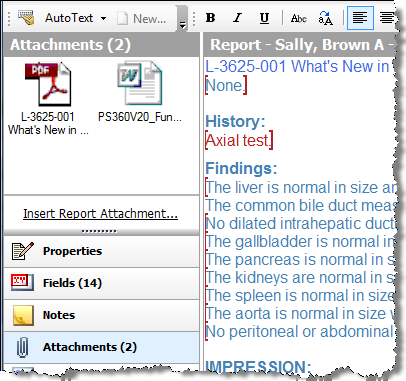Click the AutoText keyboard icon
This screenshot has width=406, height=381.
26,18
